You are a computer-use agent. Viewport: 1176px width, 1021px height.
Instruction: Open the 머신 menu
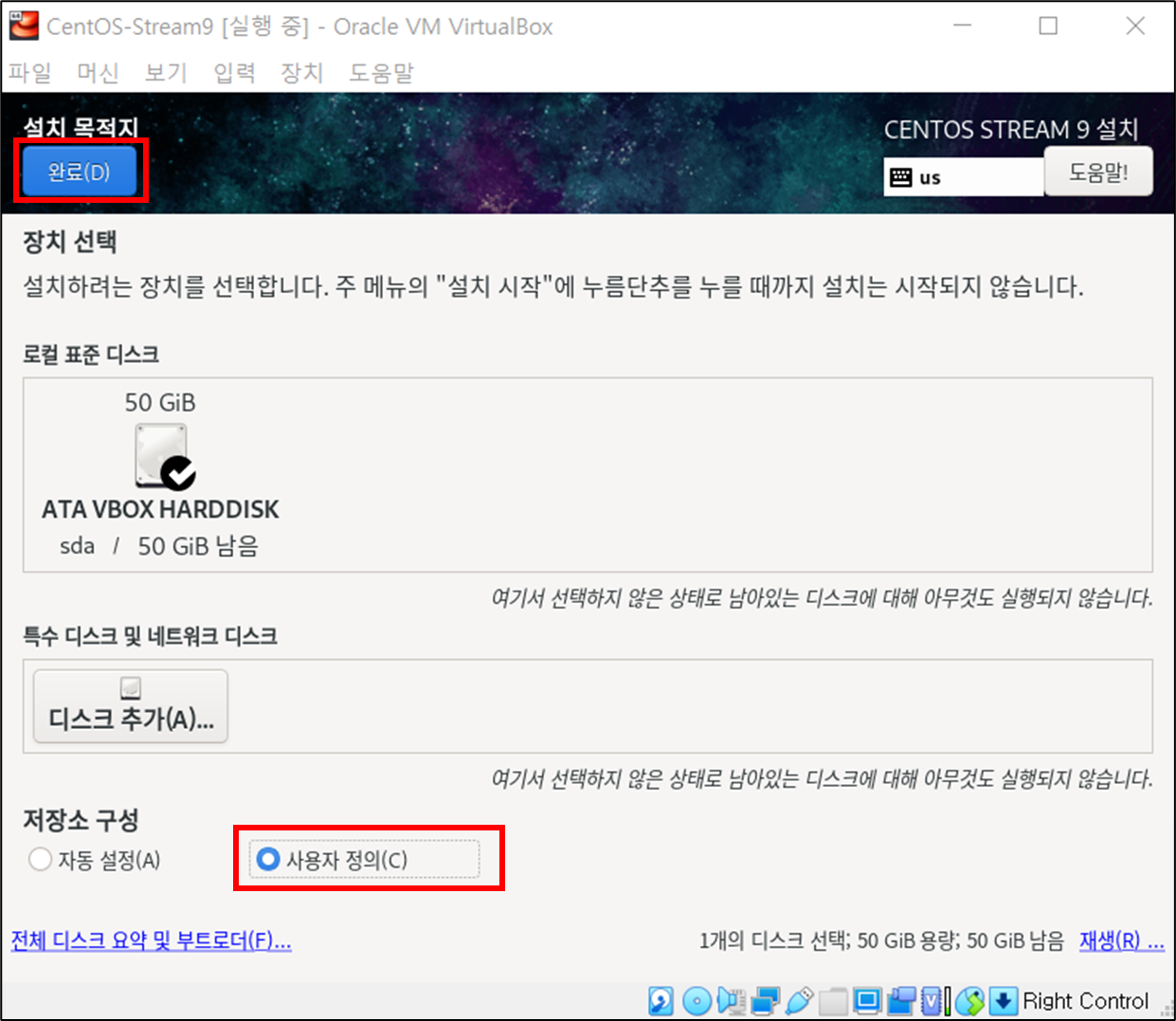pos(98,73)
